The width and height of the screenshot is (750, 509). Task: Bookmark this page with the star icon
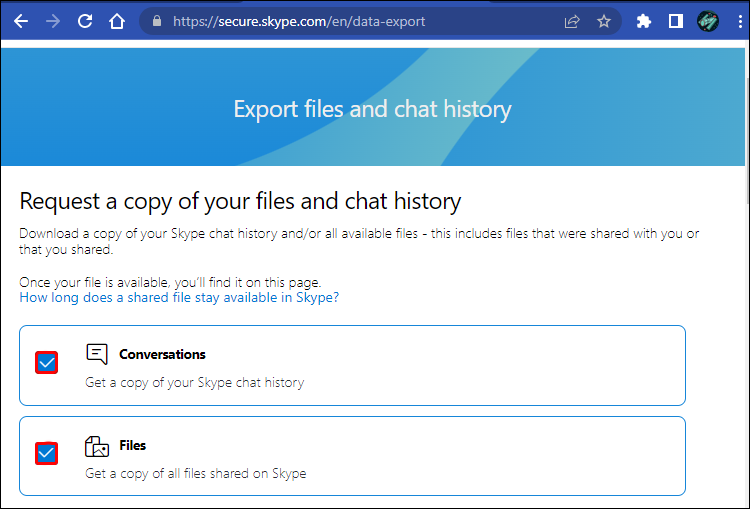[x=603, y=21]
